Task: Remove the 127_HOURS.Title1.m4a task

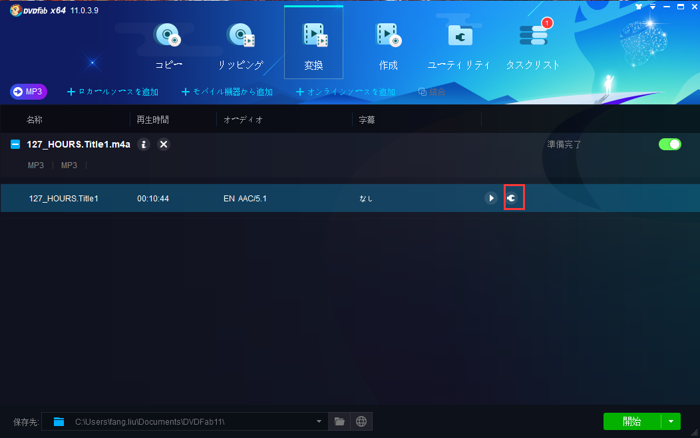Action: (x=163, y=144)
